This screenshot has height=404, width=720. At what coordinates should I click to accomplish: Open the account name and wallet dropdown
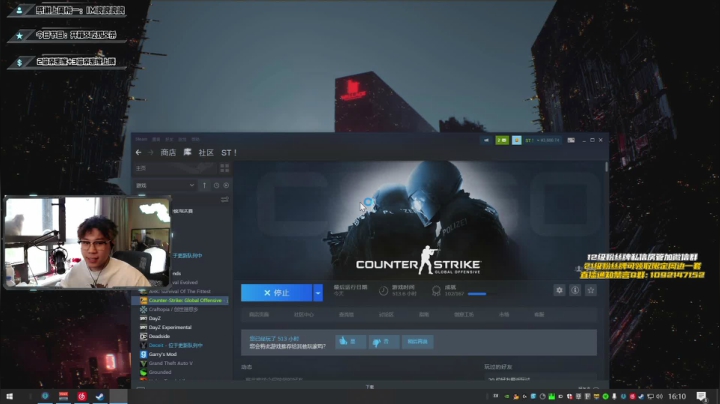[x=542, y=140]
